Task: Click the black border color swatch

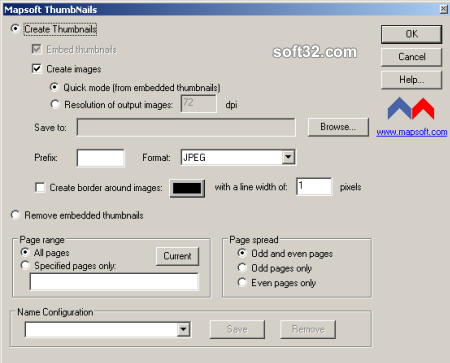Action: tap(187, 188)
